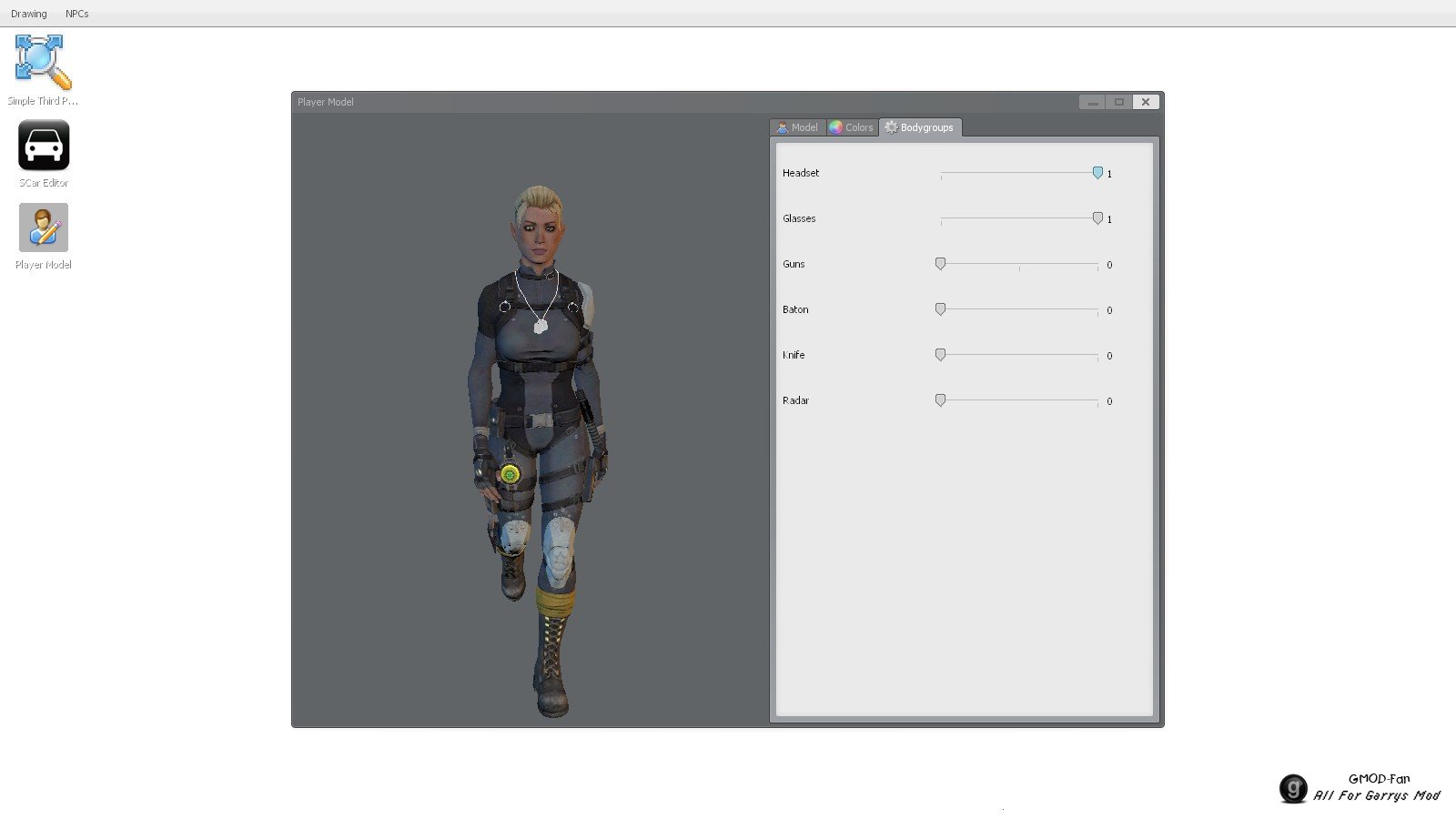Minimize the Player Model window
1456x819 pixels.
coord(1093,102)
